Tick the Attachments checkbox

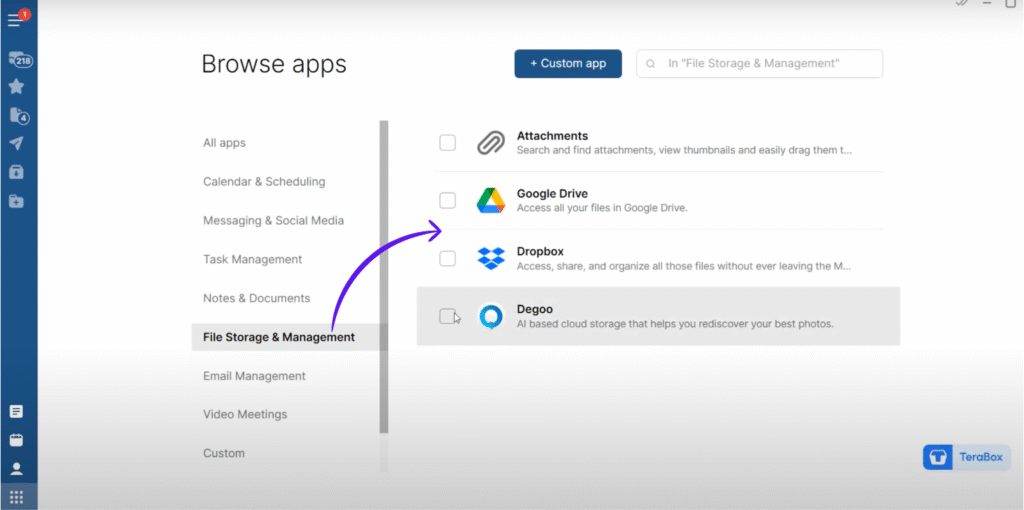[x=447, y=142]
